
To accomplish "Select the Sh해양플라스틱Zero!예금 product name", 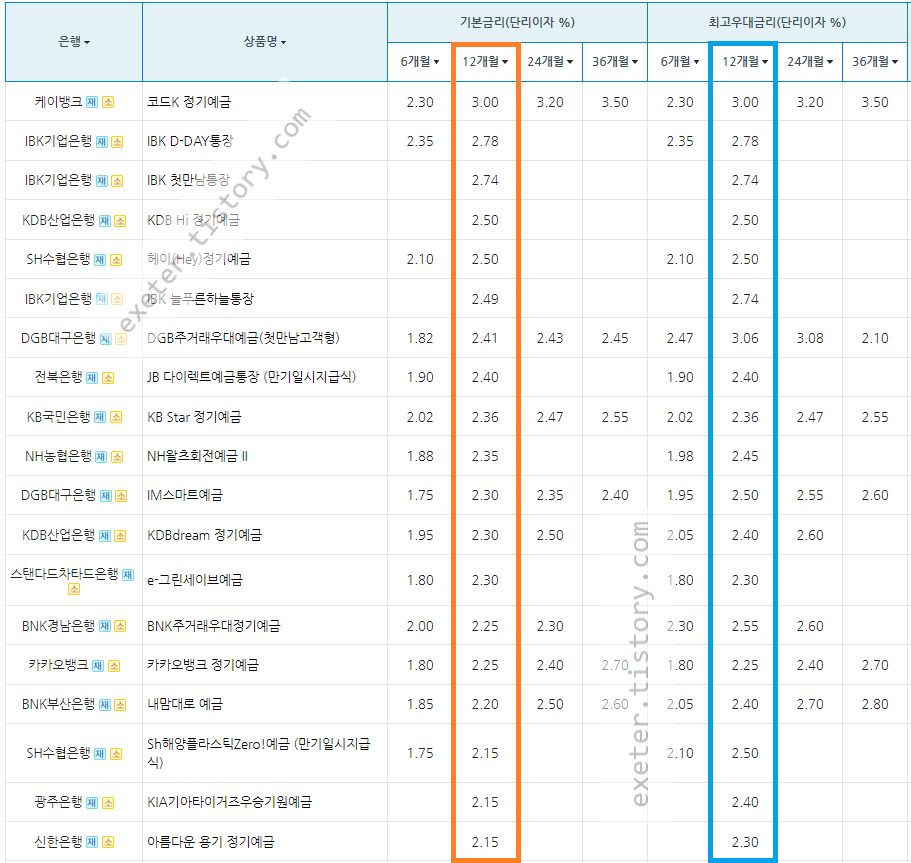I will (x=259, y=753).
